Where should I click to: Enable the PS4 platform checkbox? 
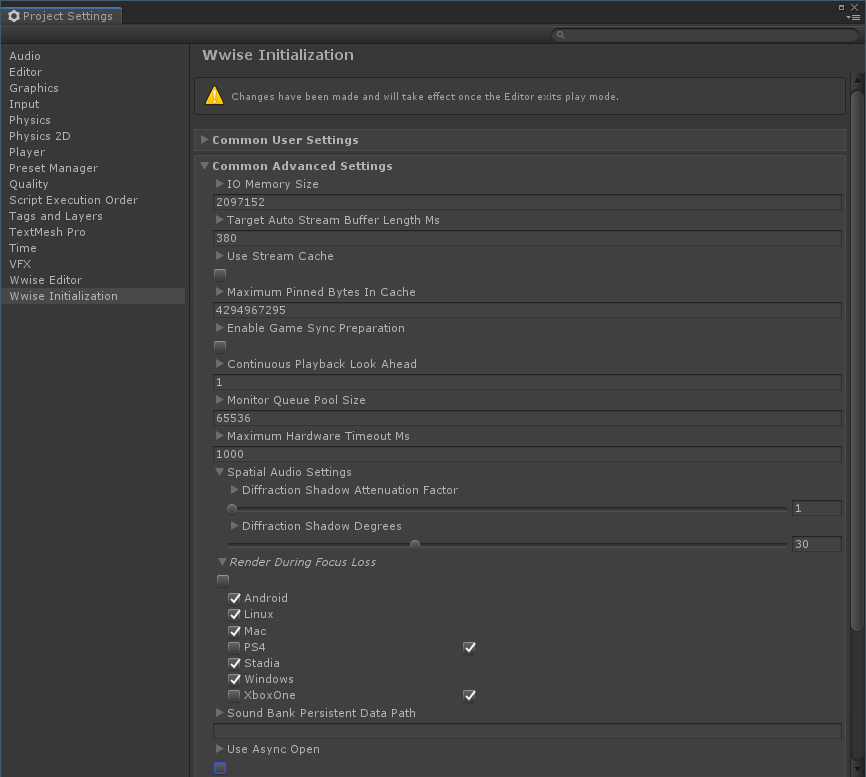pyautogui.click(x=234, y=647)
